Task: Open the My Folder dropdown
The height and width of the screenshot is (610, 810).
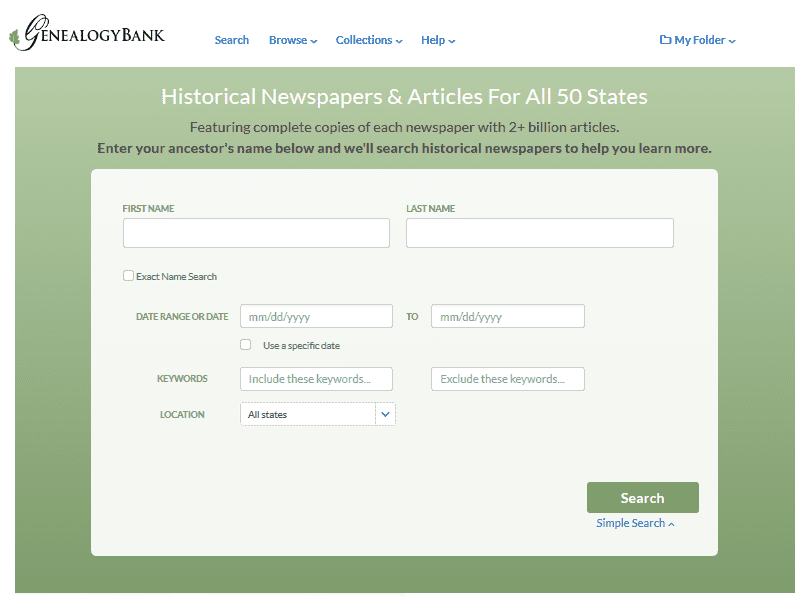Action: click(x=697, y=40)
